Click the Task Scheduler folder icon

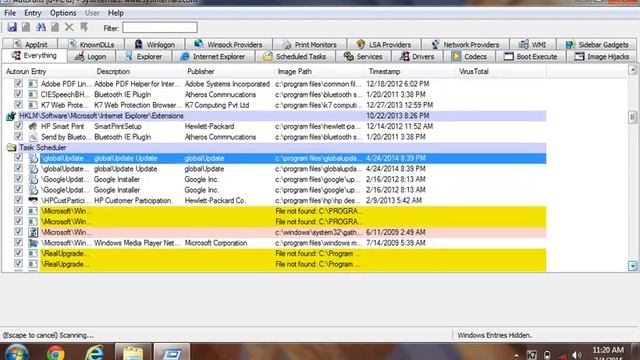point(11,148)
